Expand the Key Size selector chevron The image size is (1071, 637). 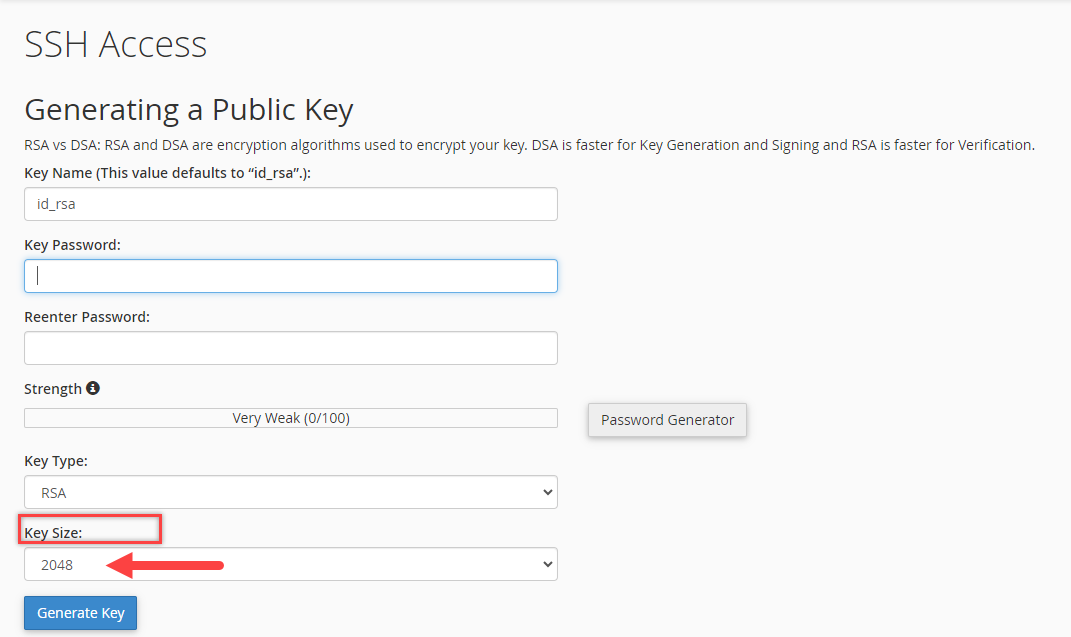click(x=546, y=564)
